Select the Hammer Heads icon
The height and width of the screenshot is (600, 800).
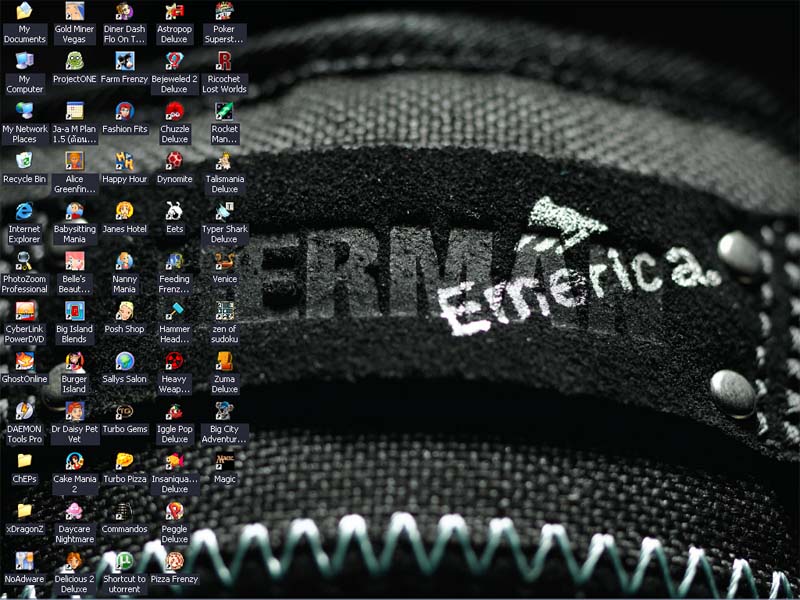pos(174,311)
